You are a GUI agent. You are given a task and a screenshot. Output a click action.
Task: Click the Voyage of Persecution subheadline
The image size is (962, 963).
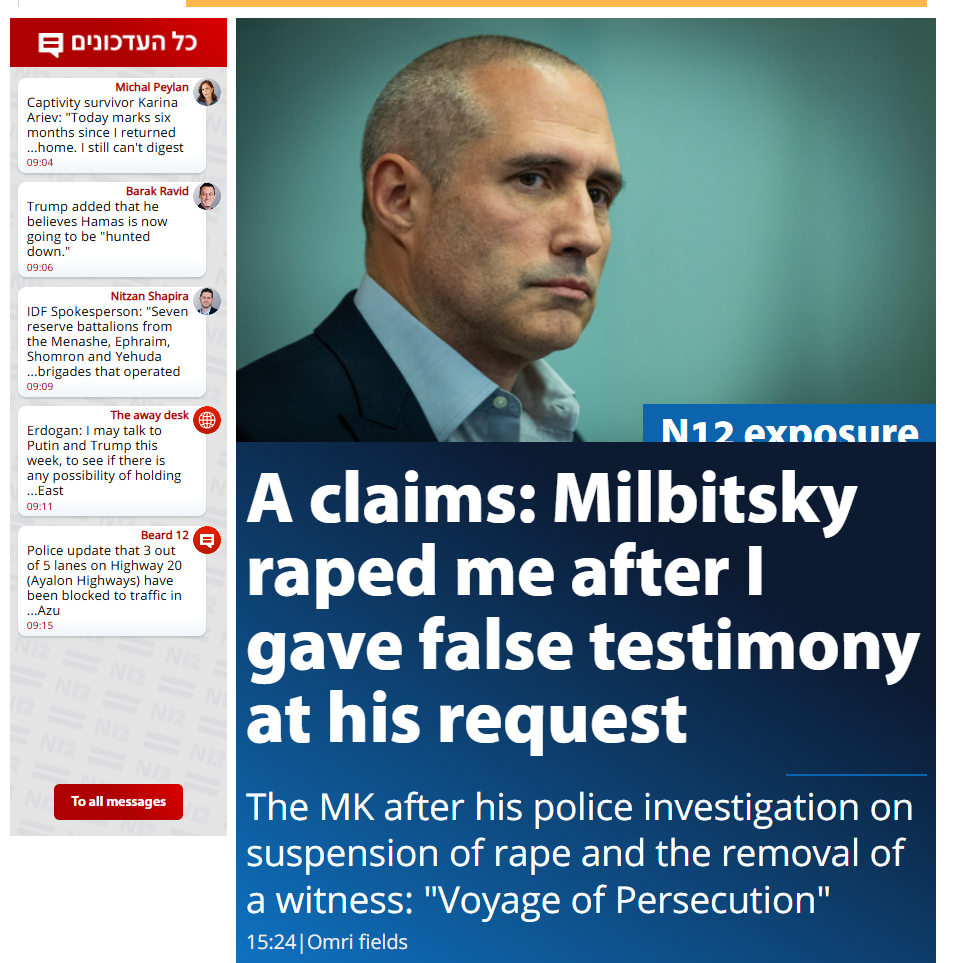coord(580,852)
